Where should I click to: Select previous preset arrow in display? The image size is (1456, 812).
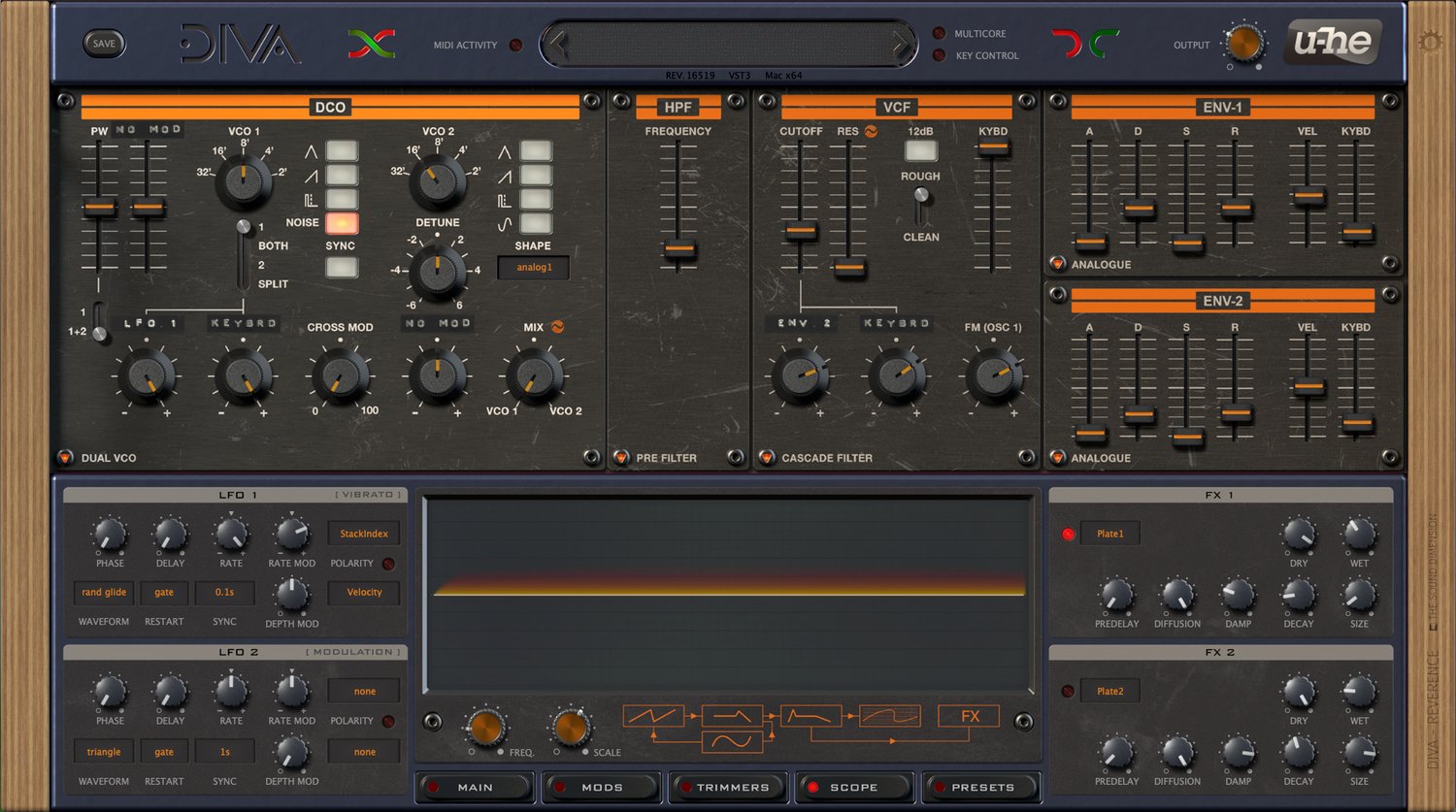click(556, 45)
